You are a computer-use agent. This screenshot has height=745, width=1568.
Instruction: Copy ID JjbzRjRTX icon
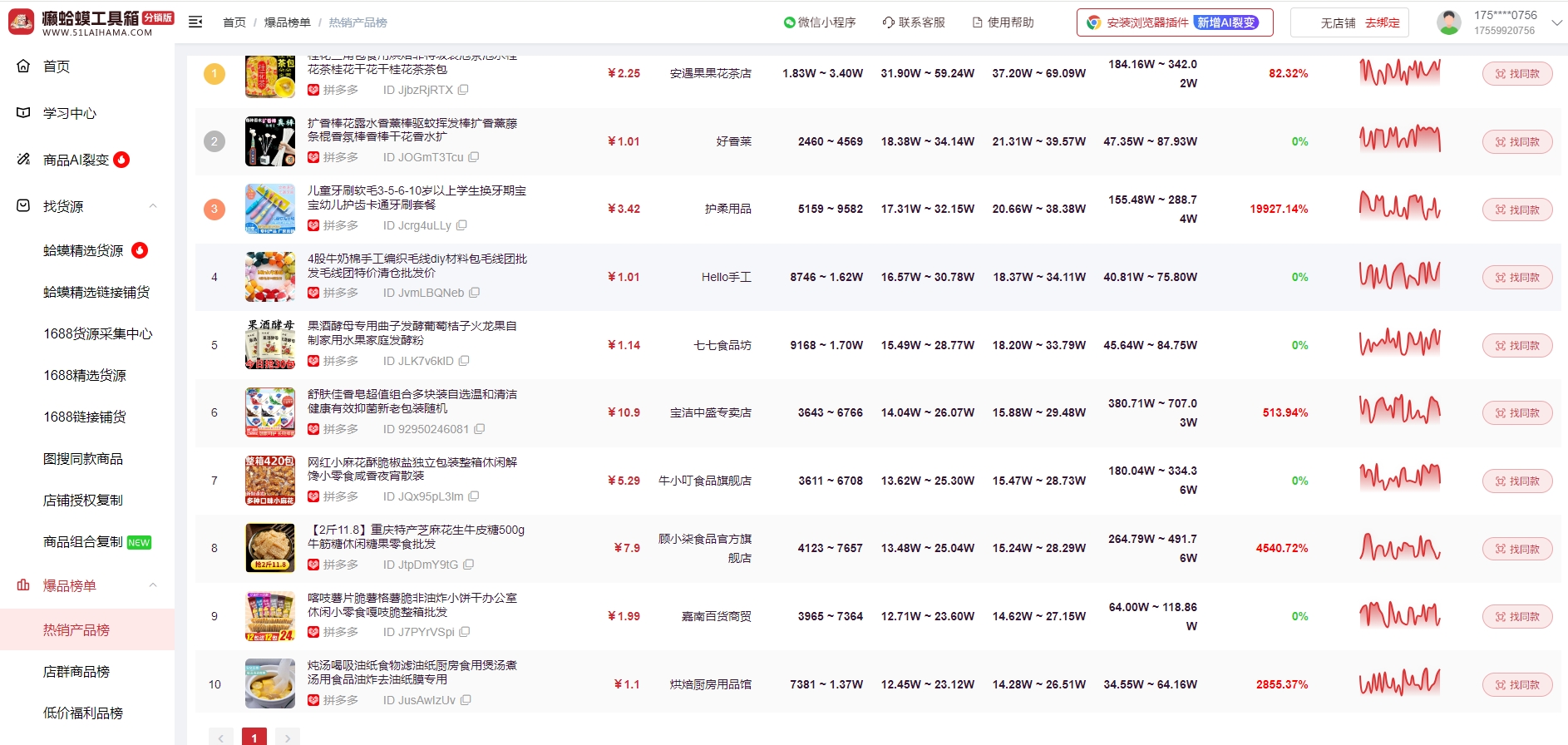click(463, 90)
